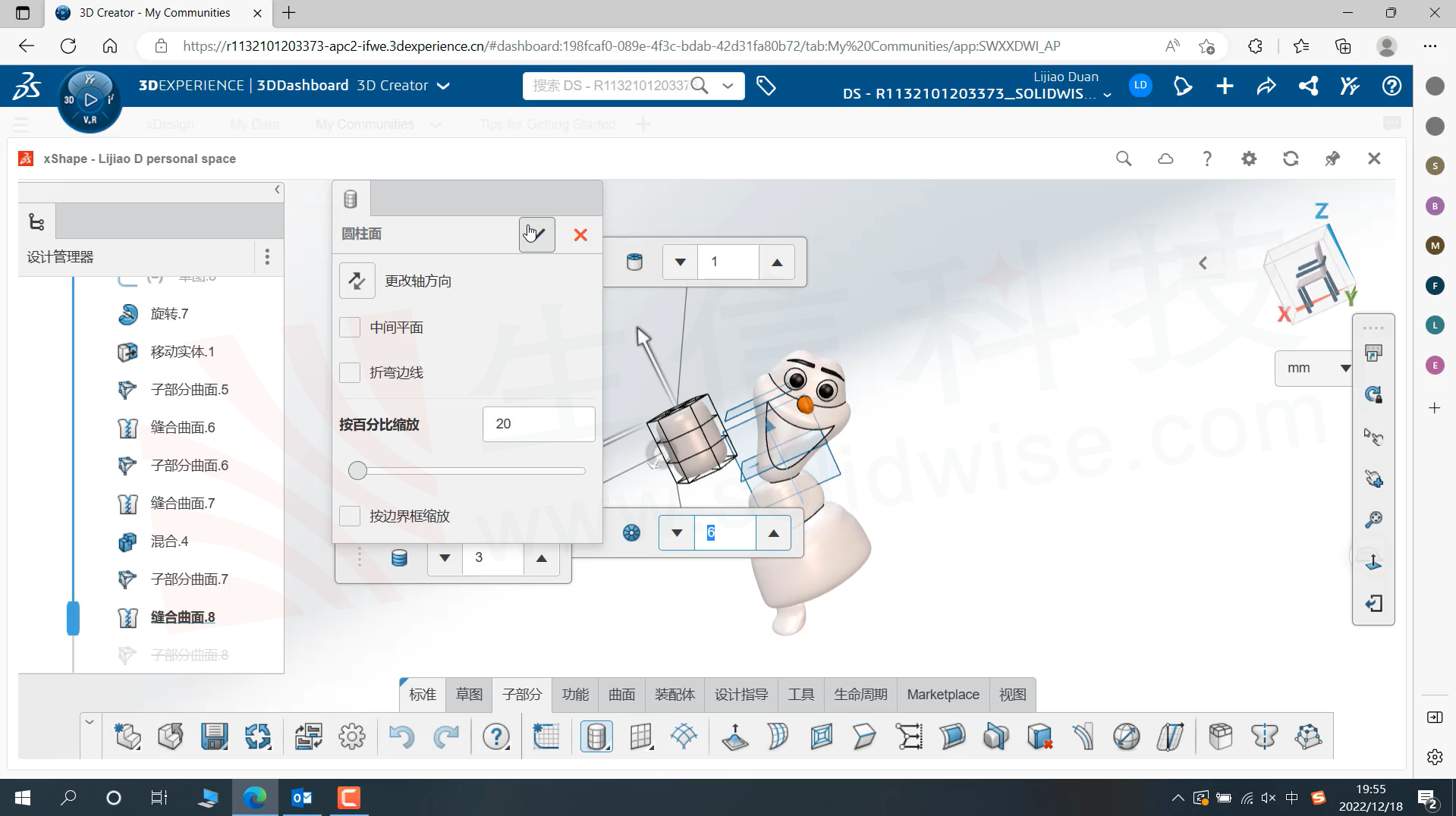Increase the height segments stepper value 3
The image size is (1456, 816).
(x=542, y=558)
